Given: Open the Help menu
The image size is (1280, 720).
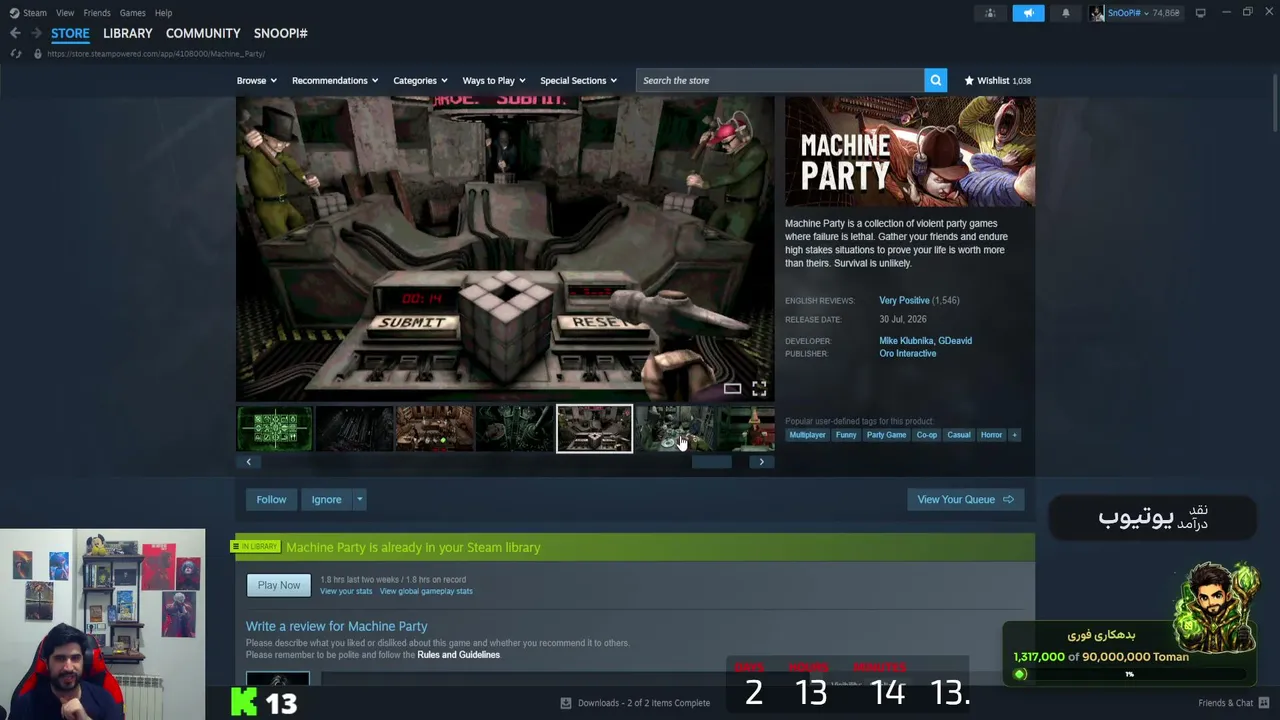Looking at the screenshot, I should point(163,13).
